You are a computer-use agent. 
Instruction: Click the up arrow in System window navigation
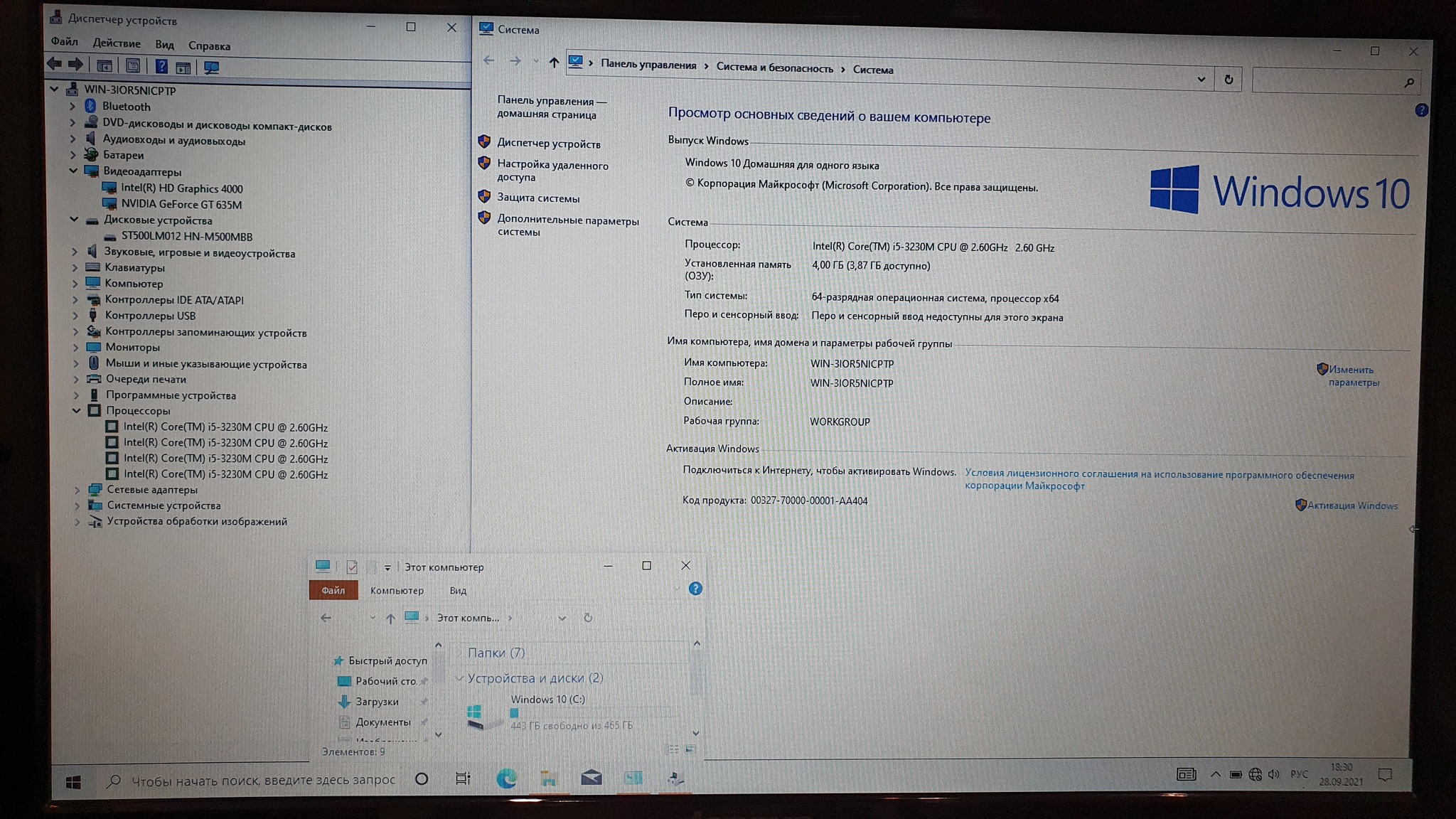click(554, 63)
